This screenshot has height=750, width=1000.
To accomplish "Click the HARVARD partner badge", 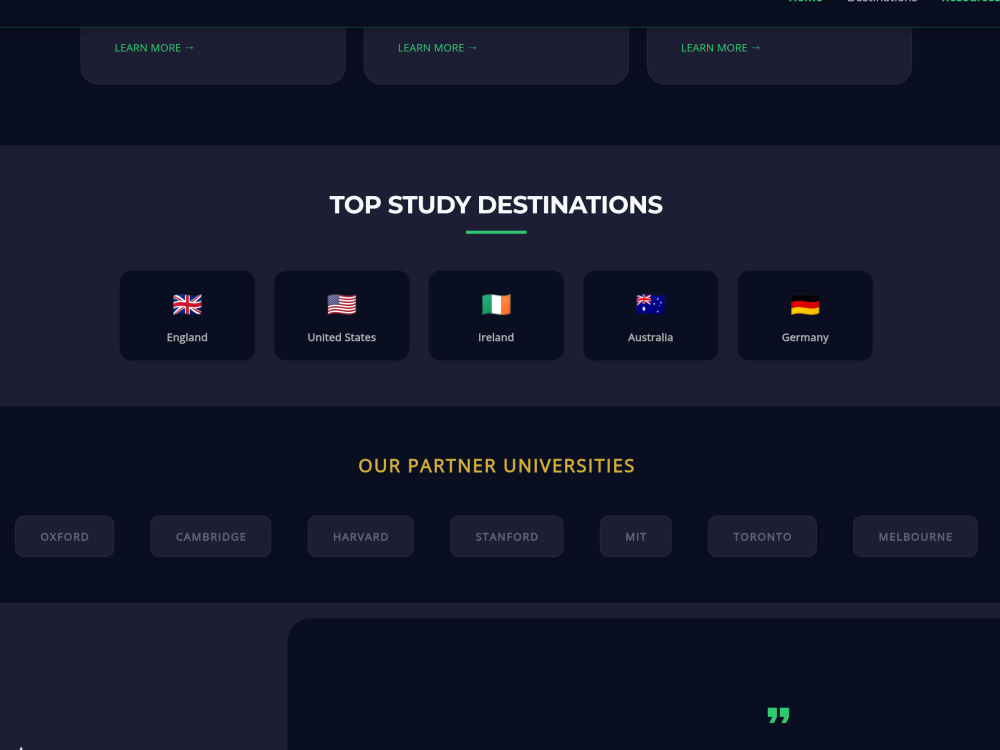I will point(360,536).
